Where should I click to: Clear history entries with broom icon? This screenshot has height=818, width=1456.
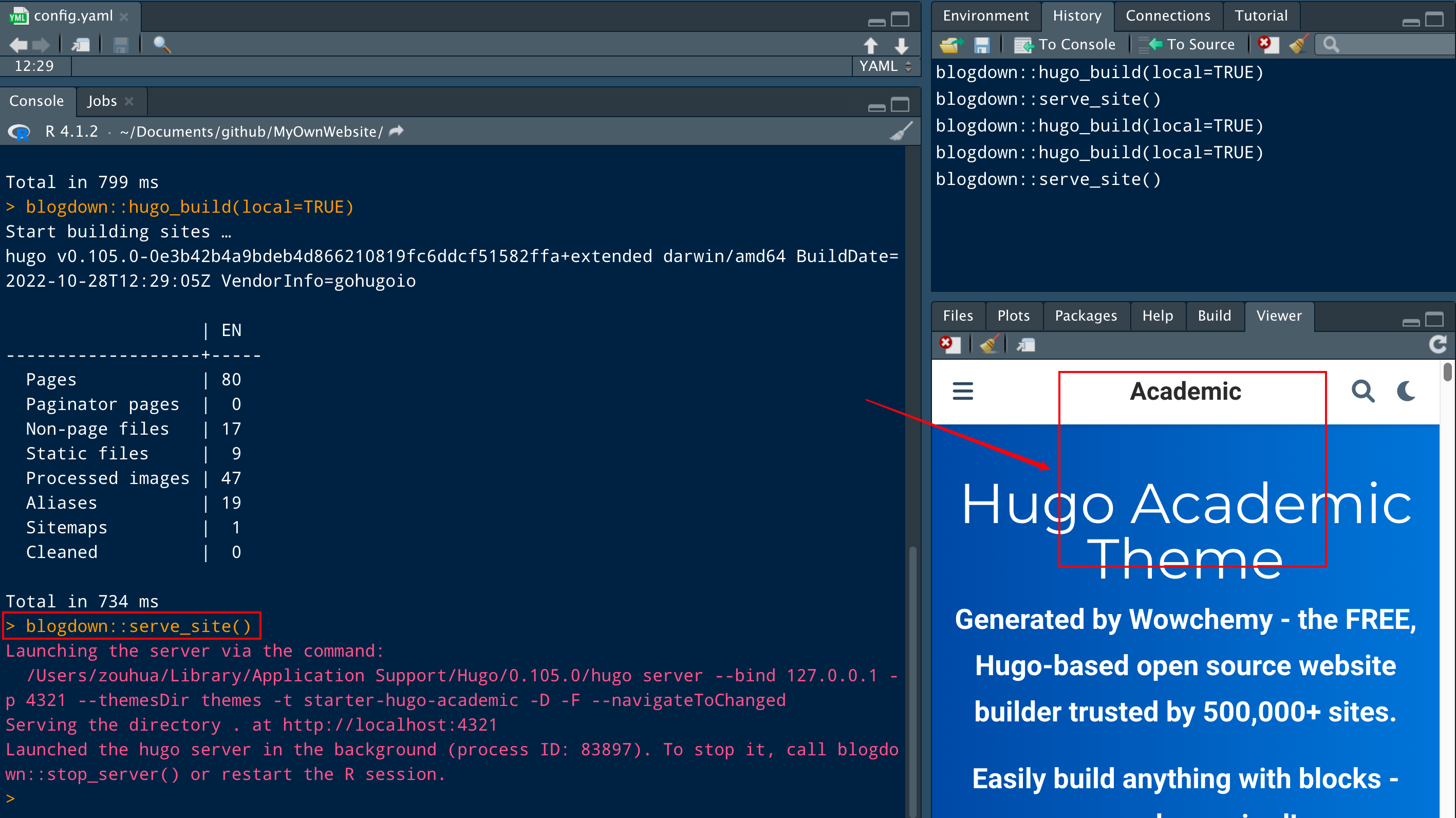[x=1298, y=45]
